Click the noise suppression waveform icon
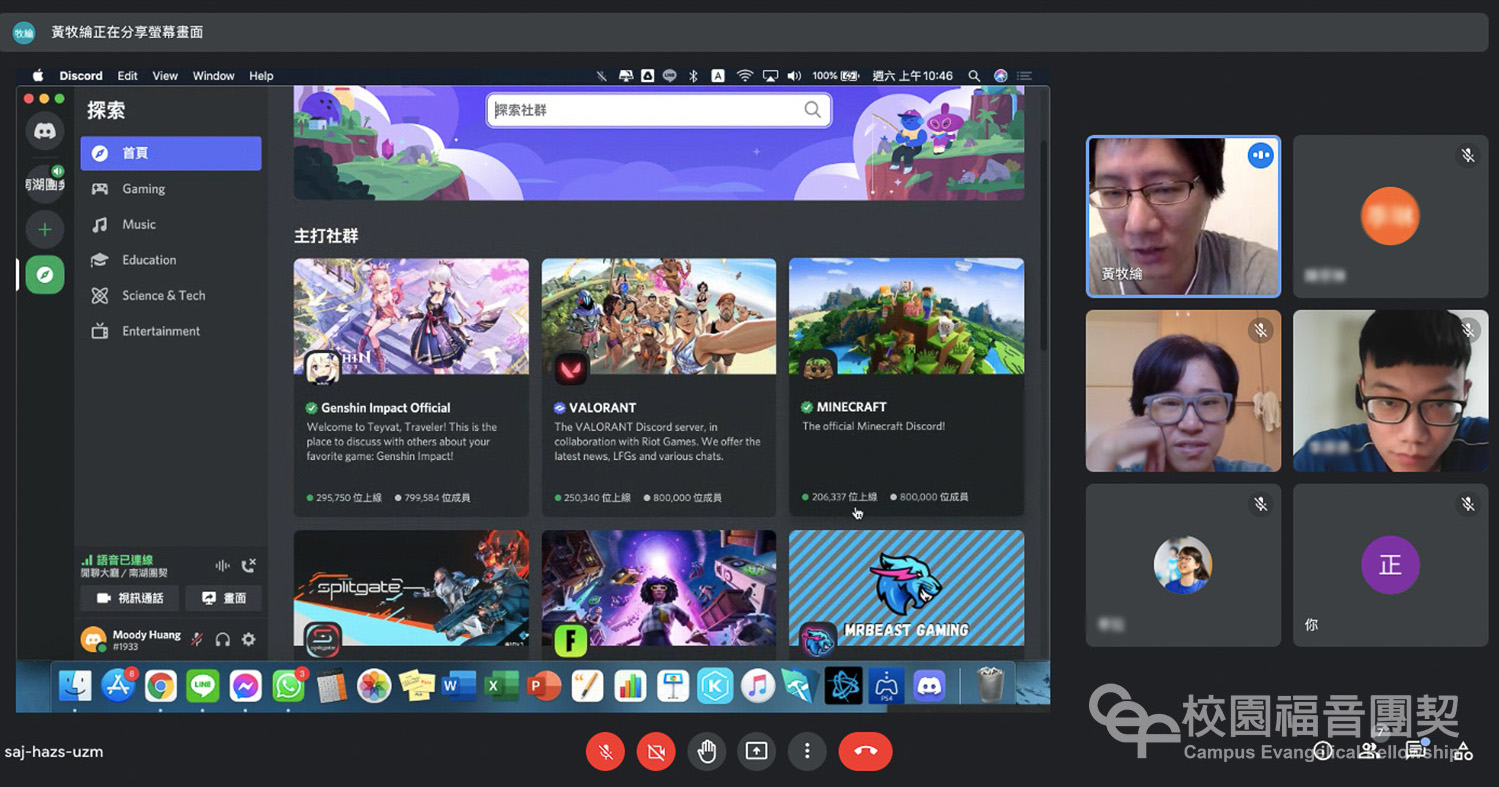The width and height of the screenshot is (1499, 787). [x=222, y=565]
